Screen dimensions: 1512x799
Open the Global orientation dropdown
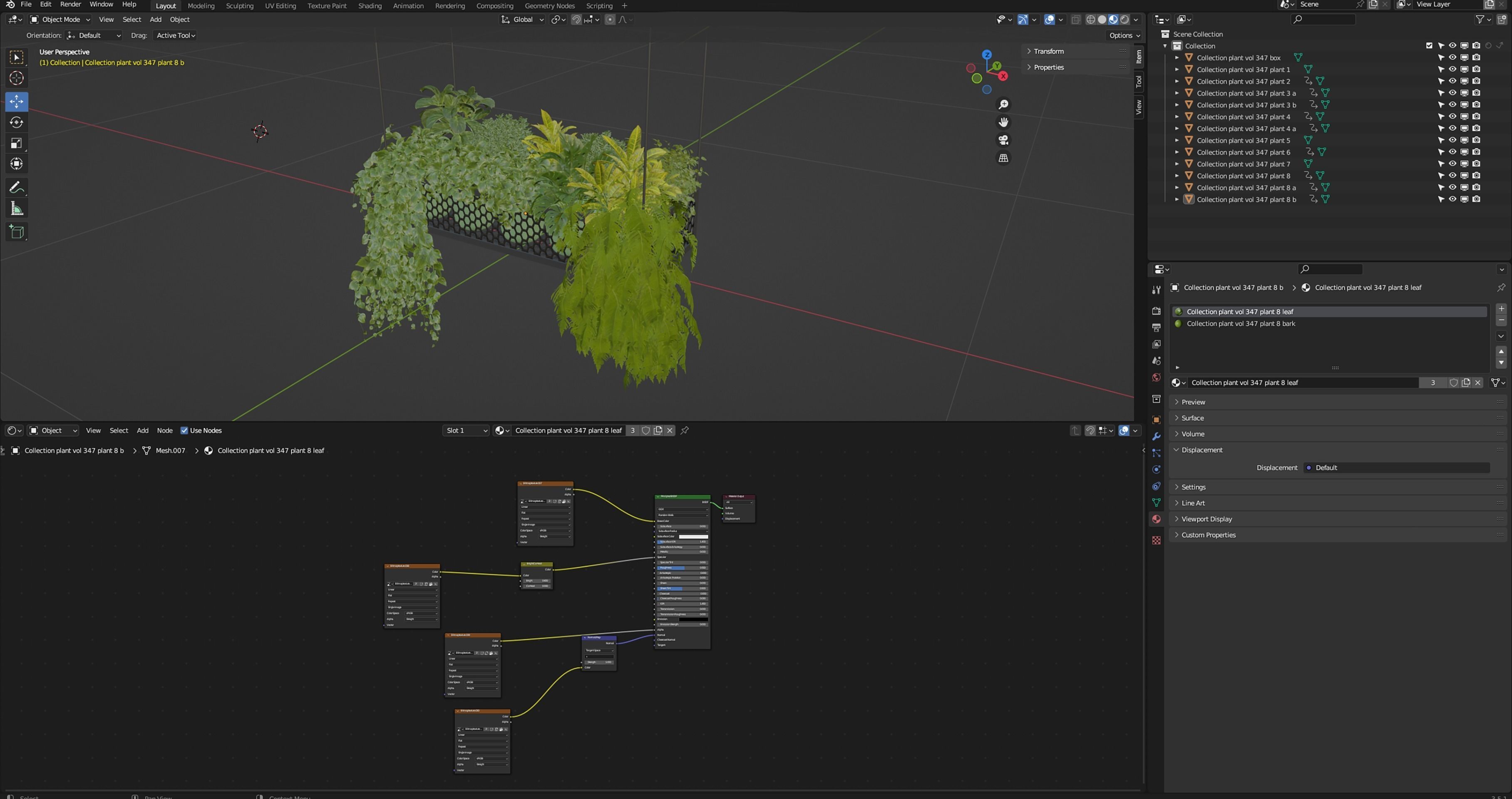(522, 20)
